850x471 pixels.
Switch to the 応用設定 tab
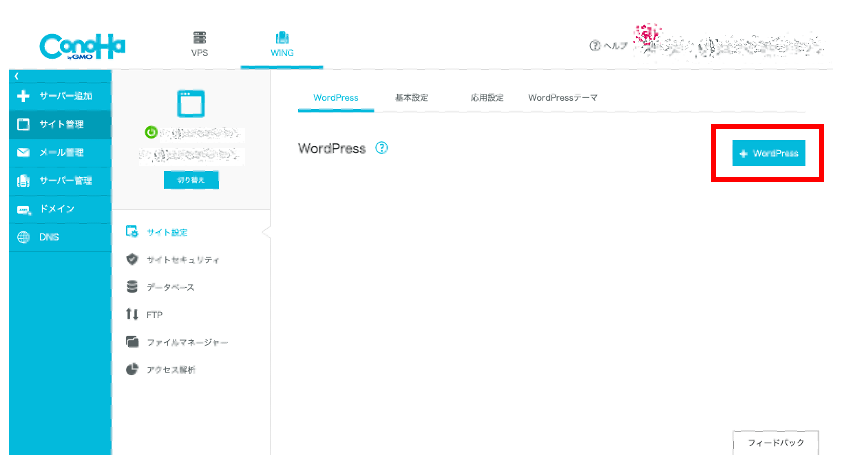[x=487, y=98]
